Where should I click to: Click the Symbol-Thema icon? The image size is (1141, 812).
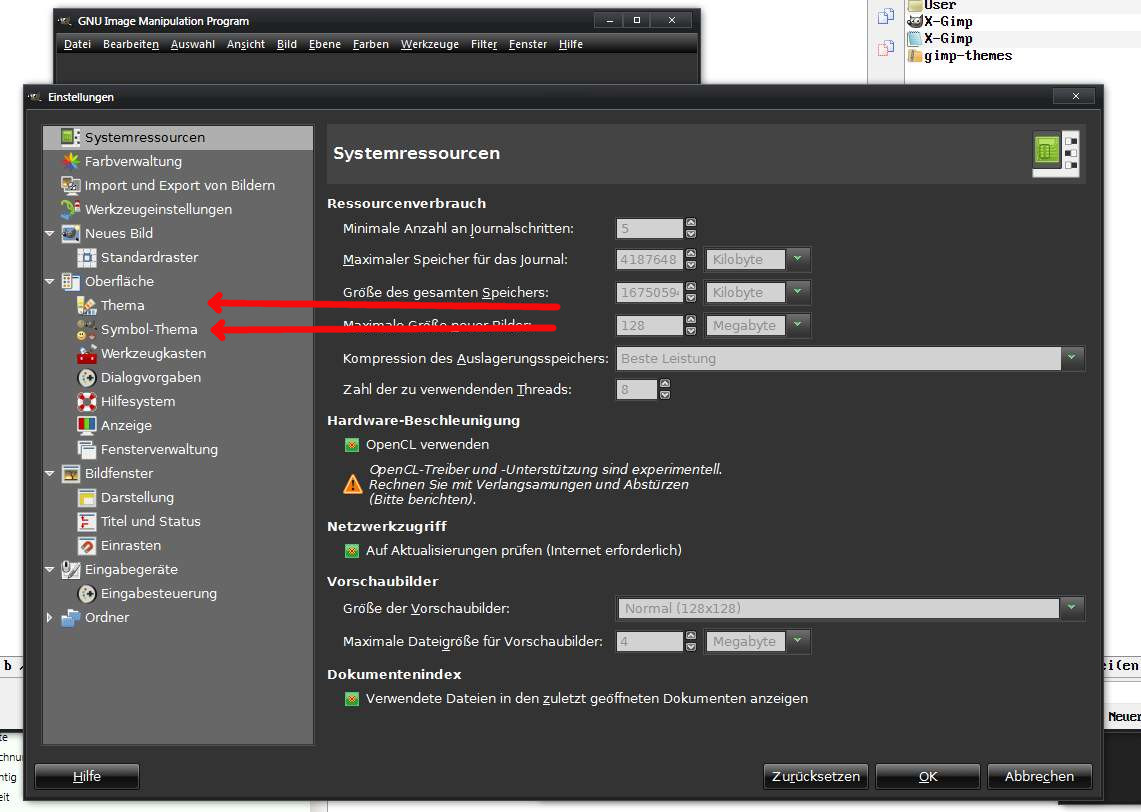click(x=87, y=330)
